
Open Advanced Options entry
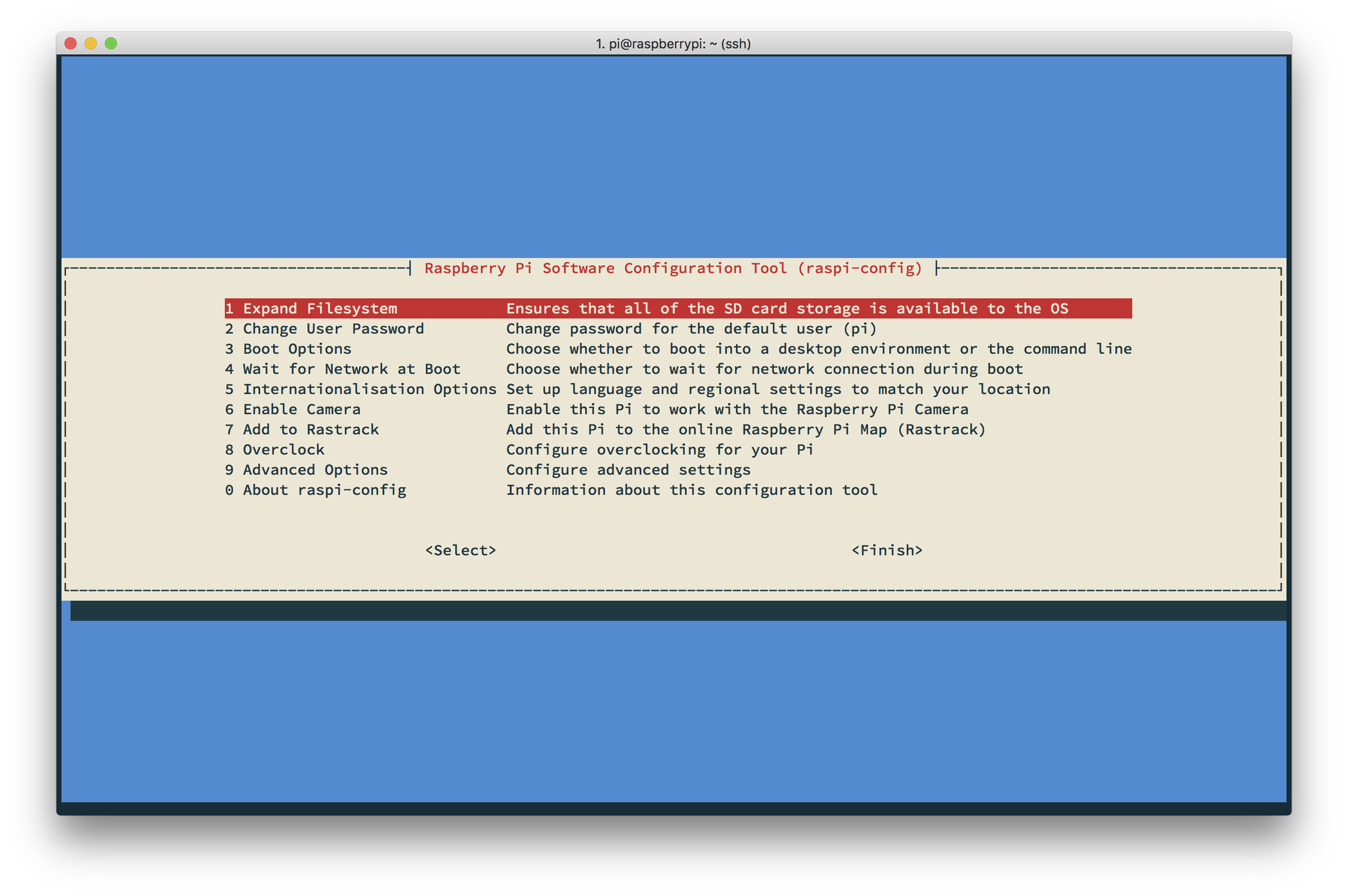click(307, 470)
